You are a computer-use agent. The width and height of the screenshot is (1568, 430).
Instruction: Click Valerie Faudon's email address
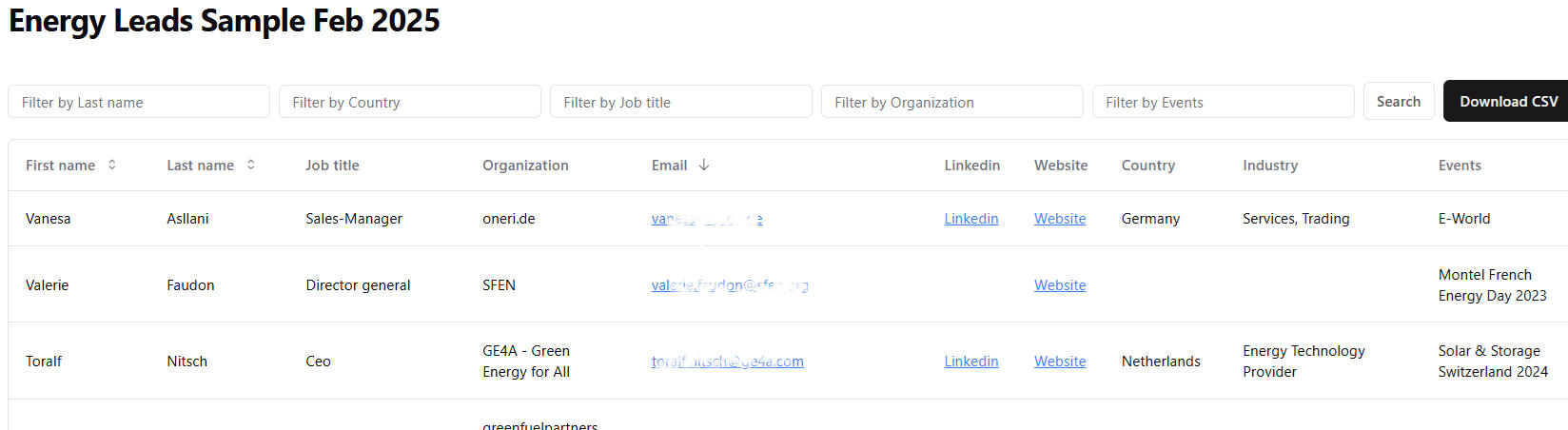point(730,285)
